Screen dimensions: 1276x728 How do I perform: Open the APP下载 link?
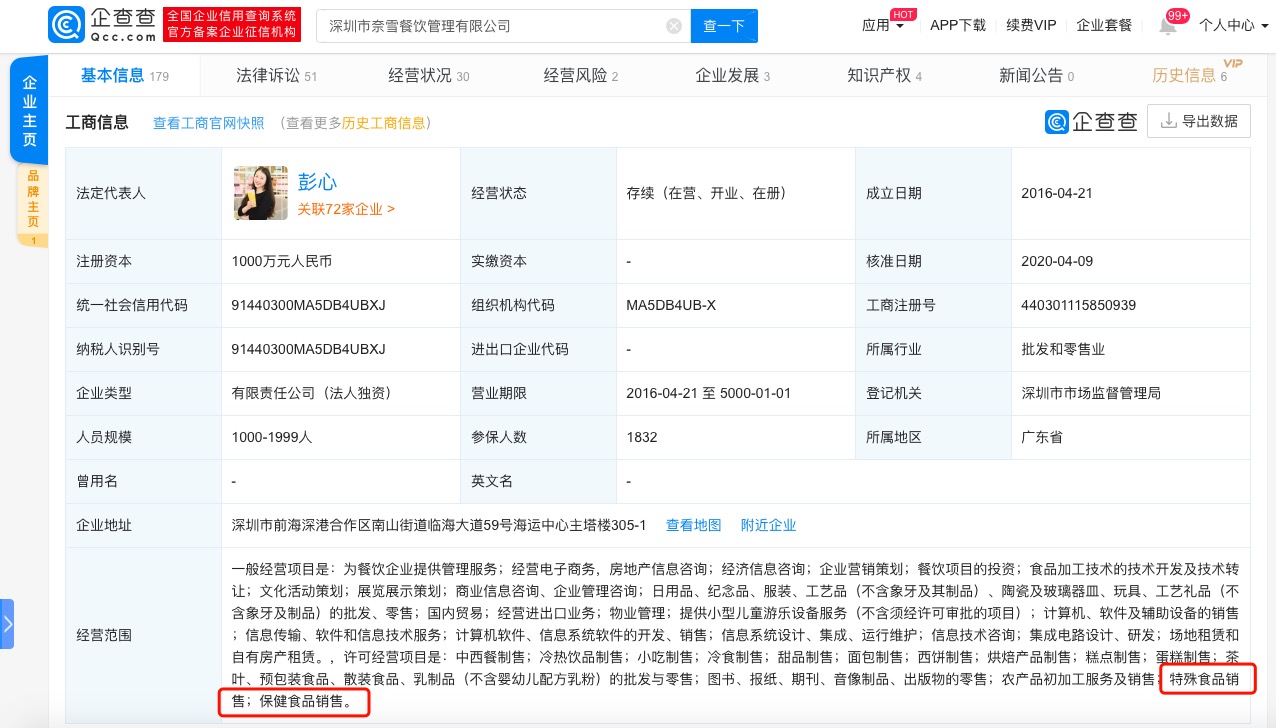pyautogui.click(x=957, y=25)
